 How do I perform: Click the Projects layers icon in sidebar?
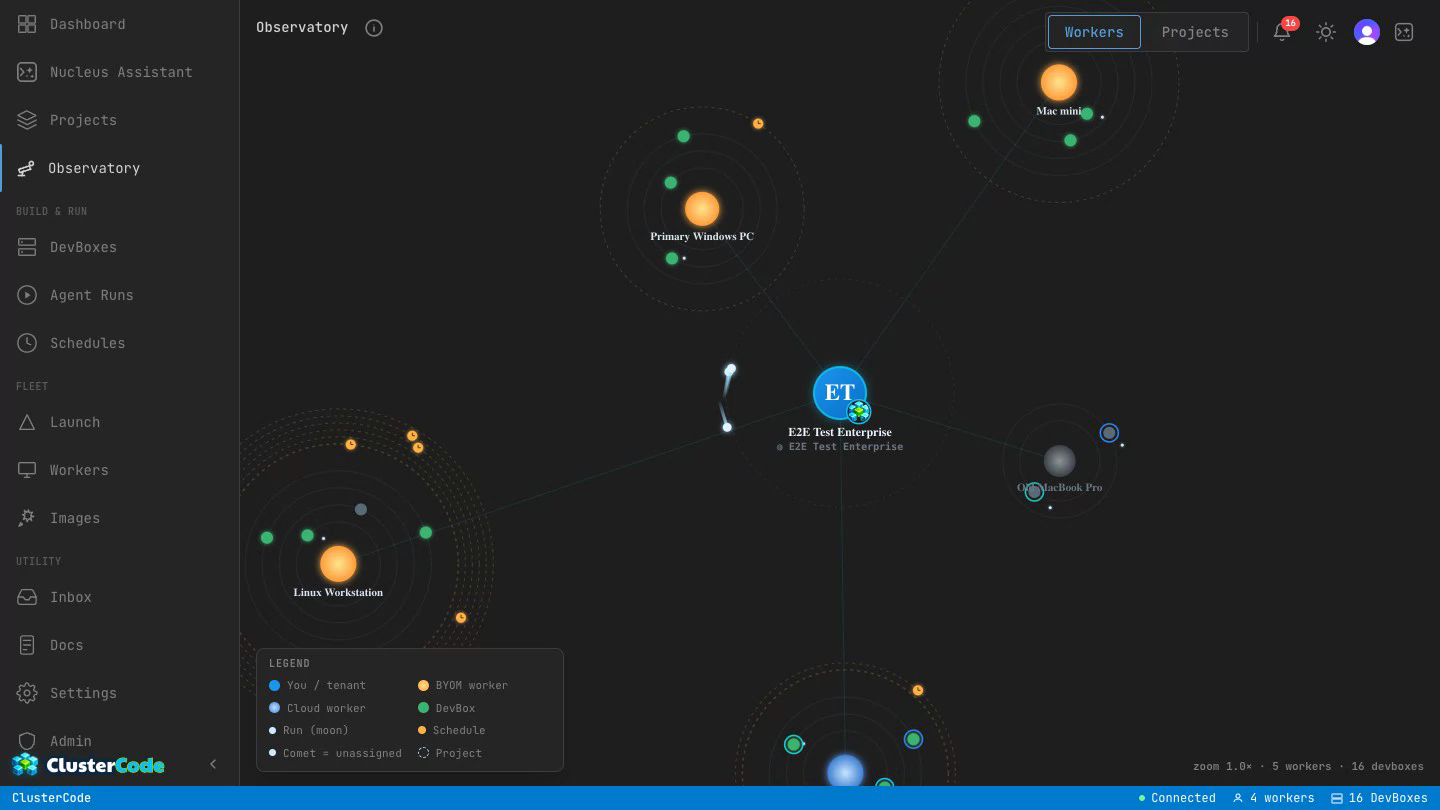27,120
